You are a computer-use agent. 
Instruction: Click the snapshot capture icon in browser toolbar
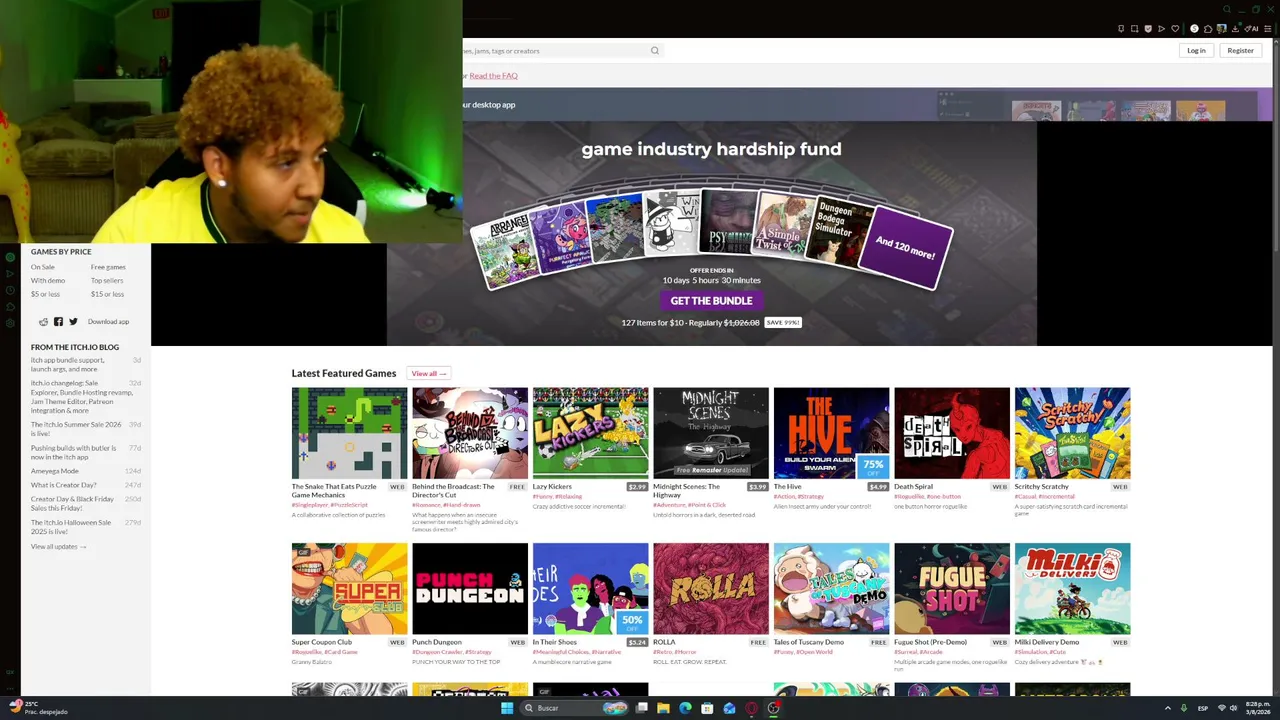click(1134, 29)
